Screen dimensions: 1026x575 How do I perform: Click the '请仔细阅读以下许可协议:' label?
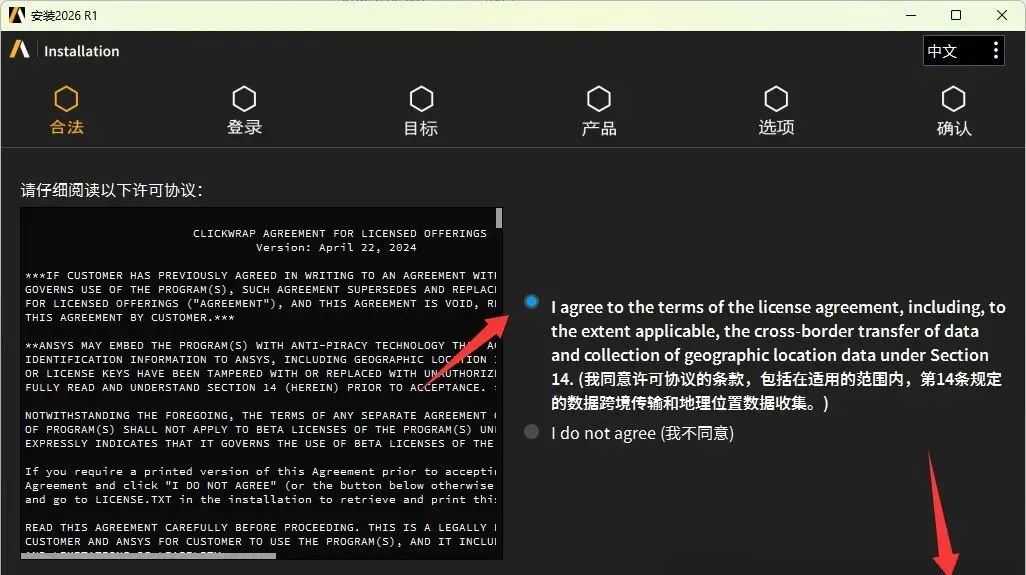coord(112,190)
